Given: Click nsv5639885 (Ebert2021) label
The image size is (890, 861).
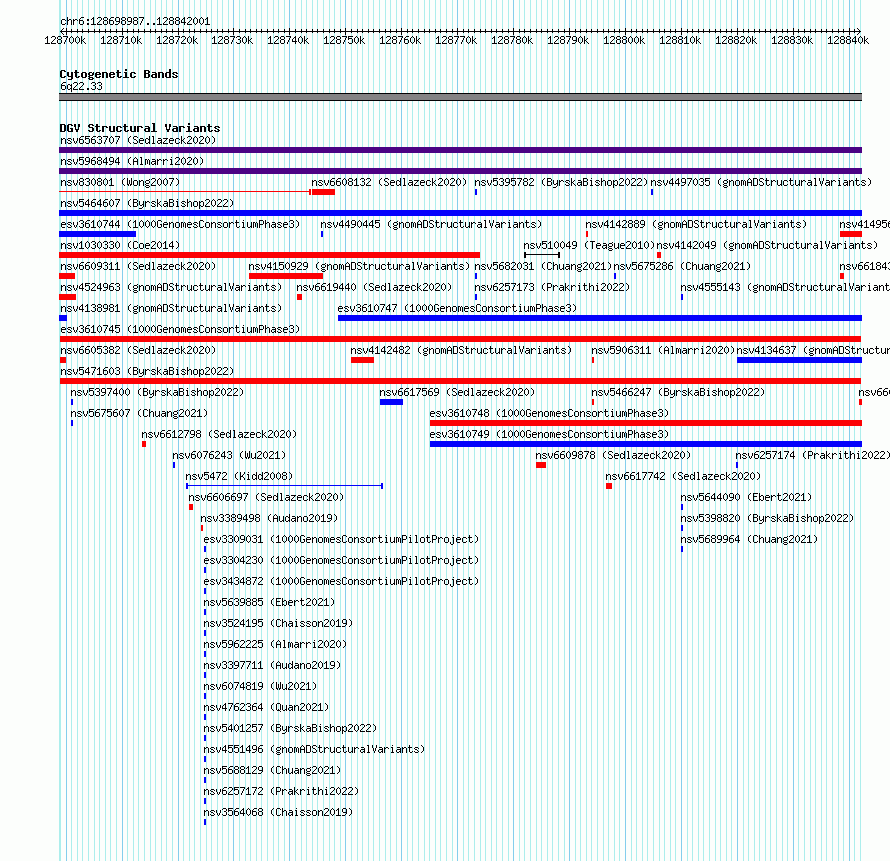Looking at the screenshot, I should coord(269,602).
